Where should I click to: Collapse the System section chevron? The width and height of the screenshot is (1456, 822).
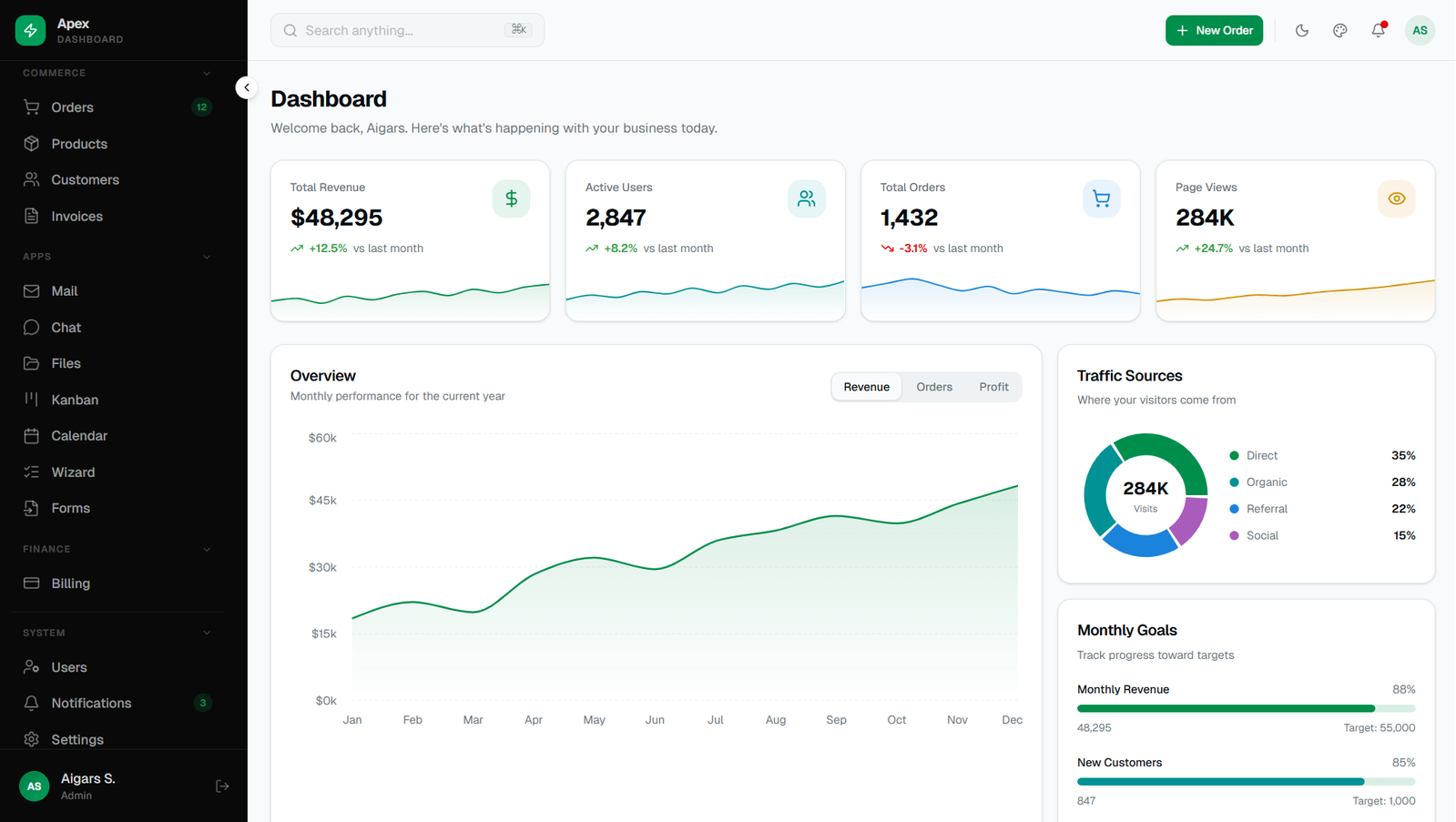(207, 633)
